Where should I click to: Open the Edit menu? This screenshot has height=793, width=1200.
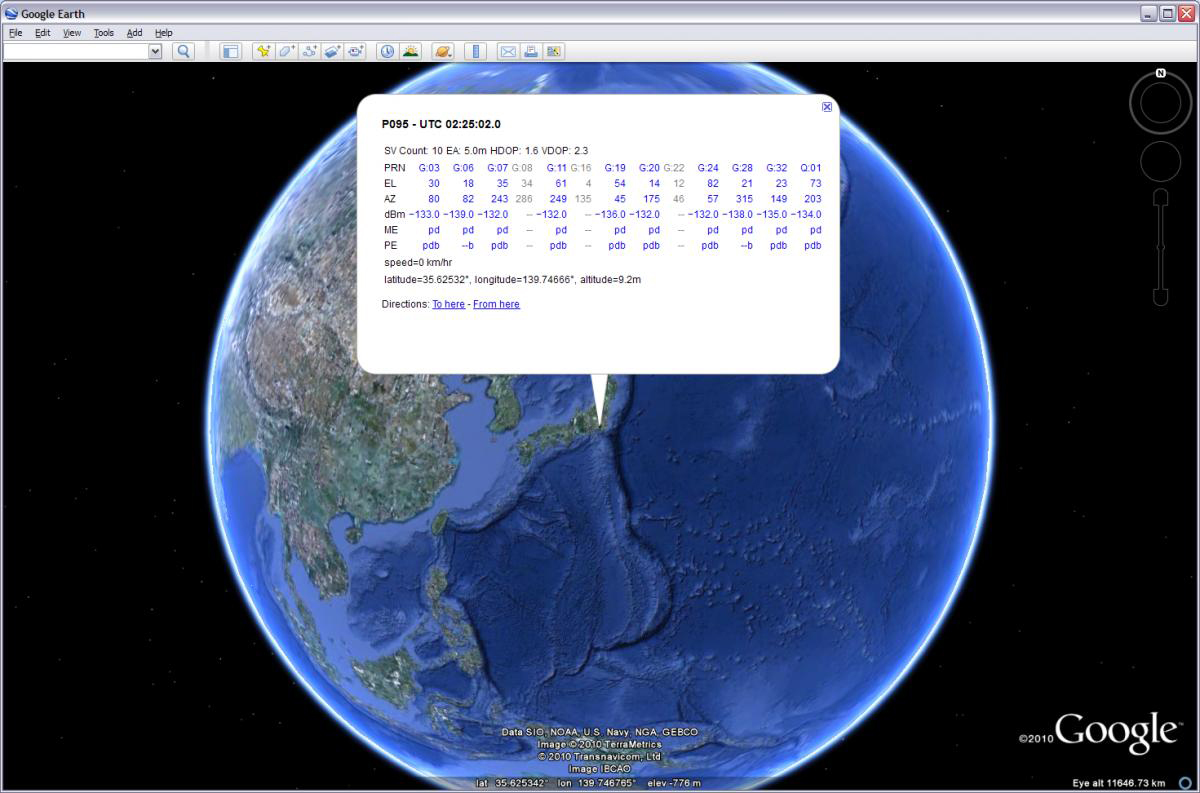coord(43,33)
